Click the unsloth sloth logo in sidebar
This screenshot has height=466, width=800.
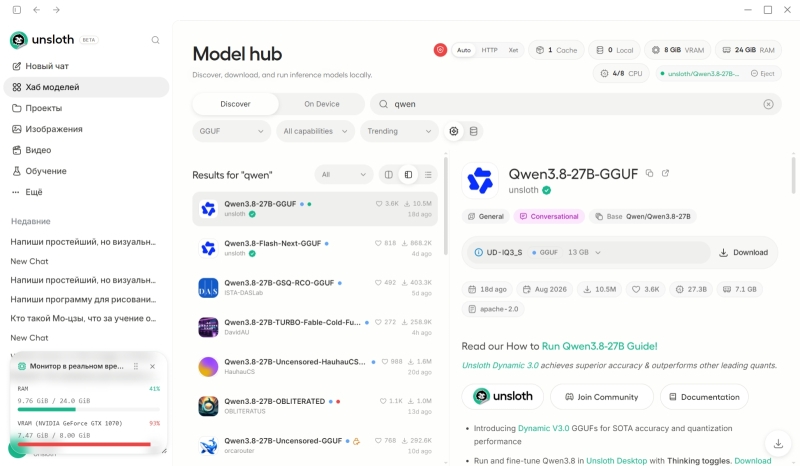coord(18,40)
